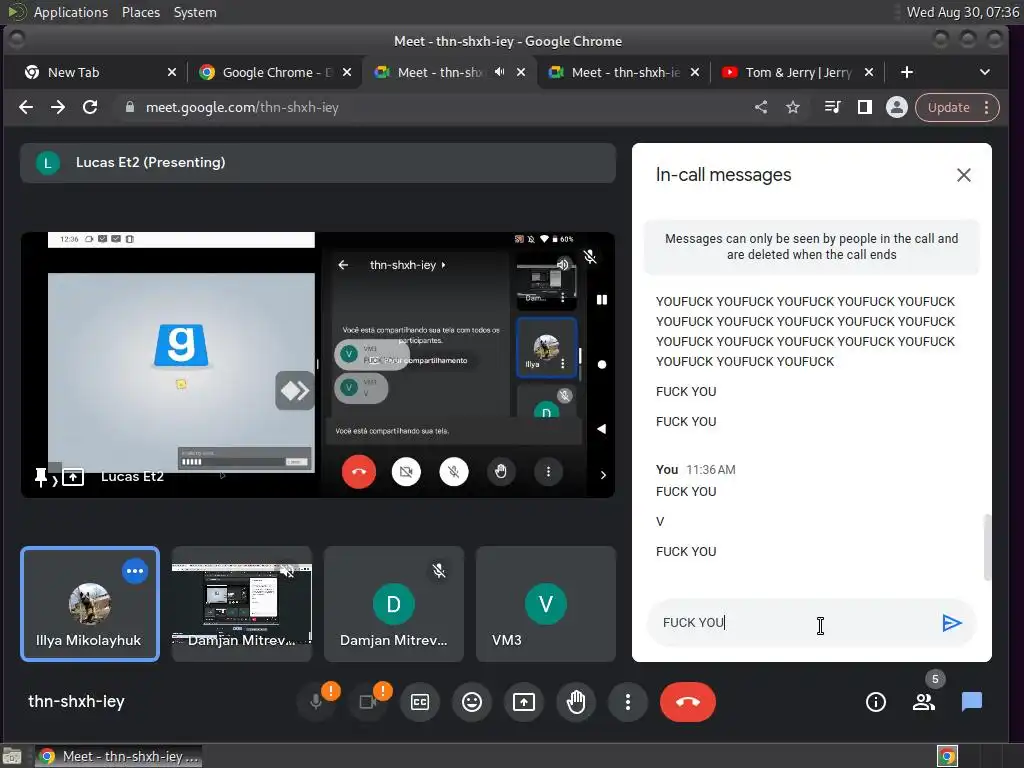Leave the call with red hang-up button
Image resolution: width=1024 pixels, height=768 pixels.
tap(688, 702)
